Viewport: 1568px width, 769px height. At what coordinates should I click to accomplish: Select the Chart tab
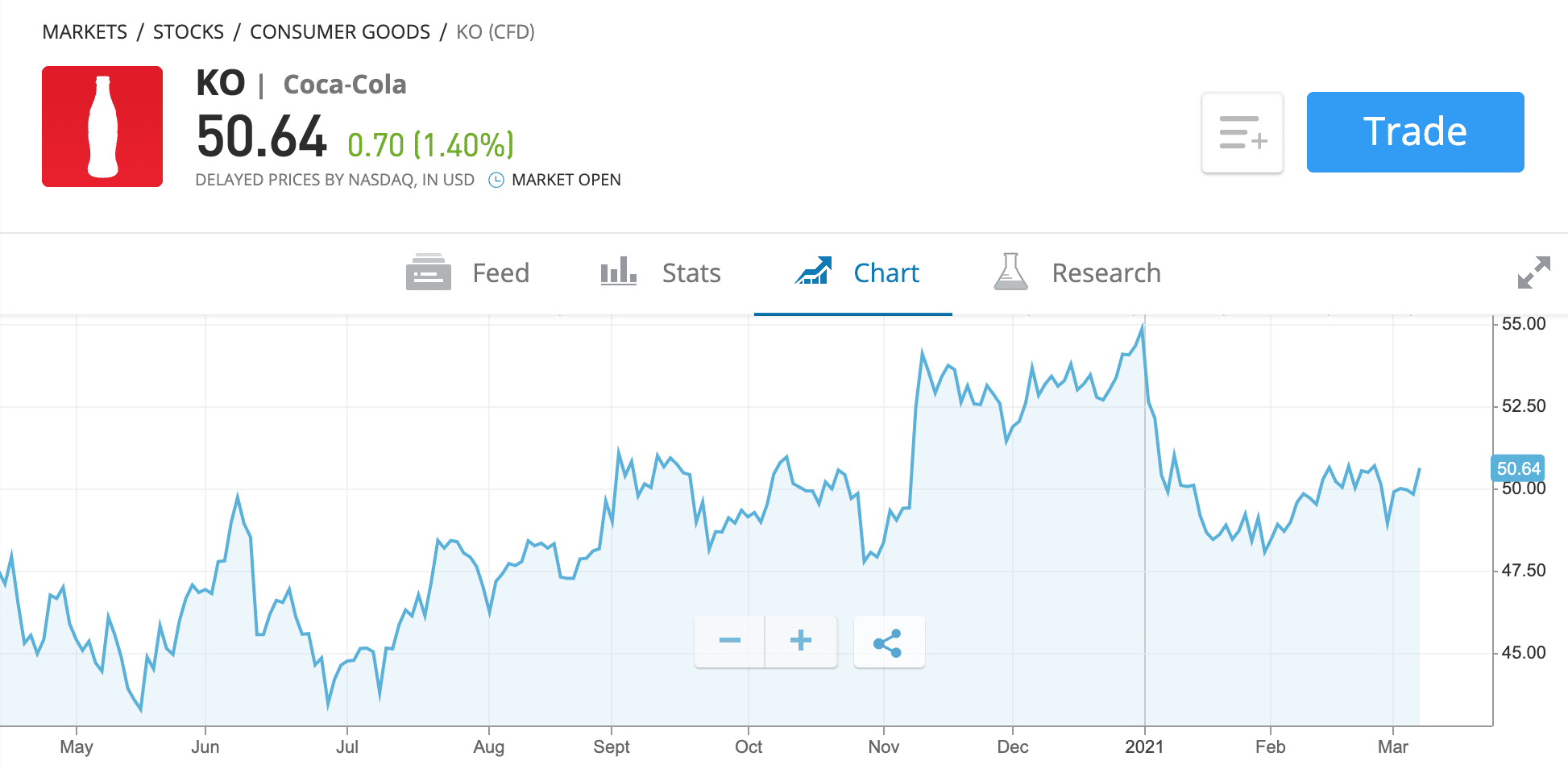[x=853, y=273]
